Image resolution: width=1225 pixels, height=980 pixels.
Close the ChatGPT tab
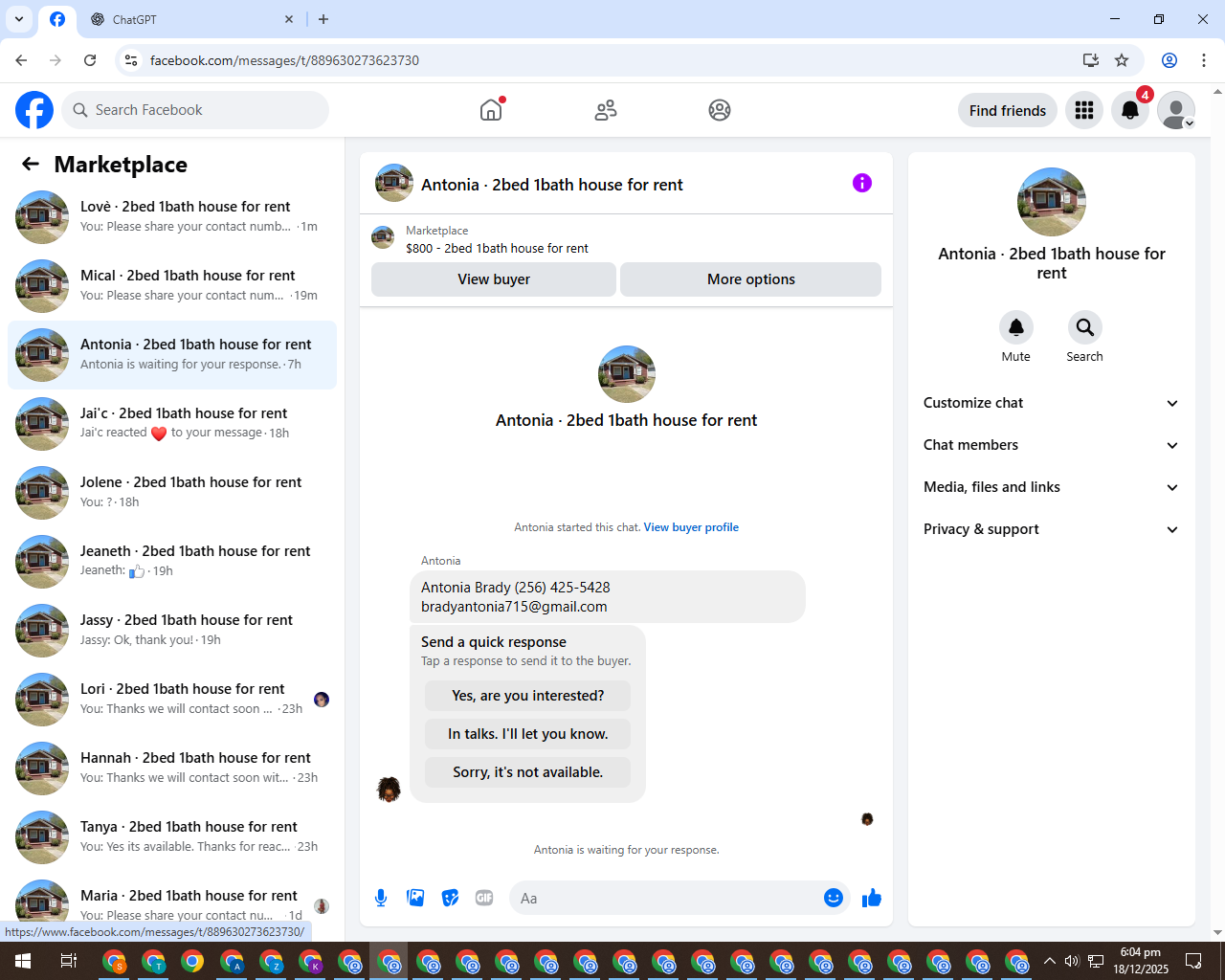(289, 19)
